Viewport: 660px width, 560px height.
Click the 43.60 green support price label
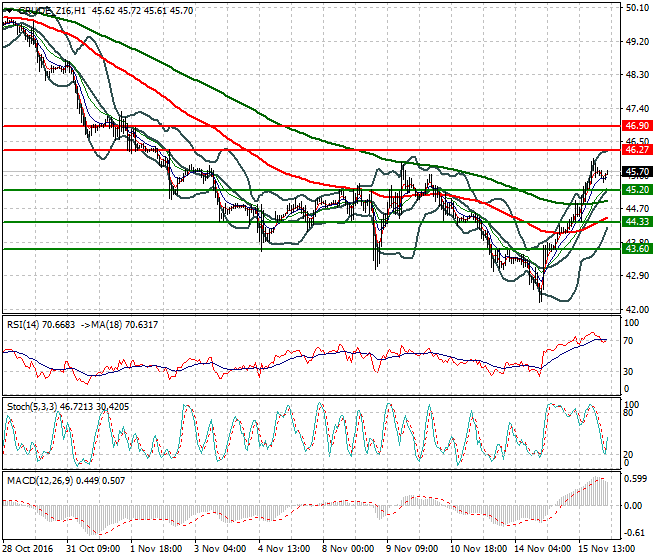pos(637,249)
